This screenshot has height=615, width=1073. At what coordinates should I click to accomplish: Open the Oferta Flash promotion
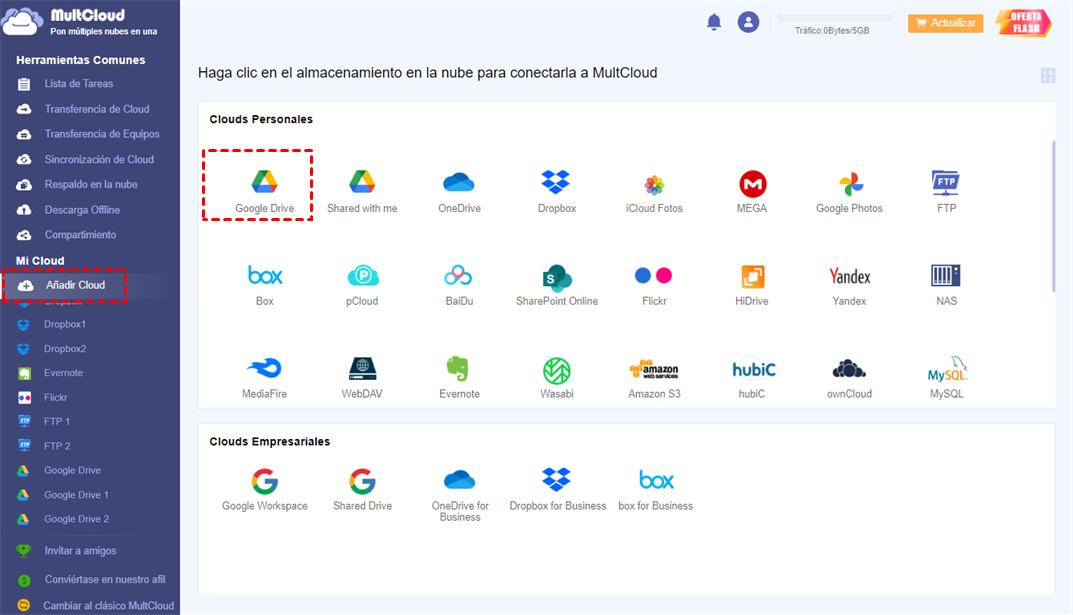click(x=1024, y=23)
